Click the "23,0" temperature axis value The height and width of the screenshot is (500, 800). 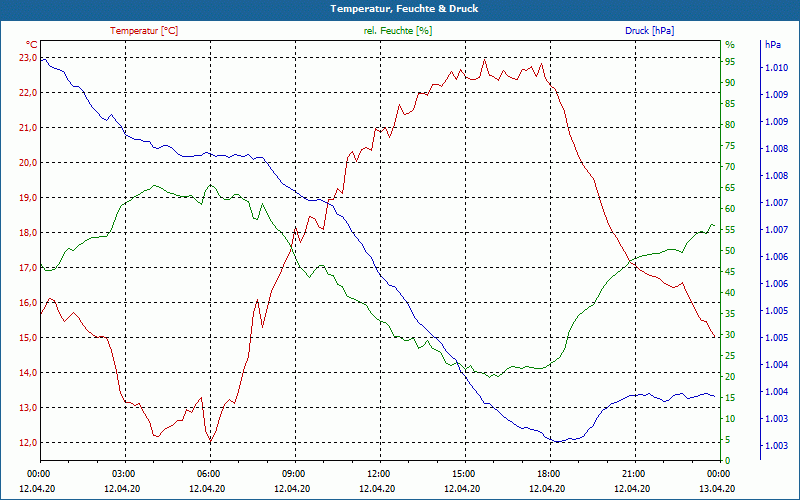28,58
